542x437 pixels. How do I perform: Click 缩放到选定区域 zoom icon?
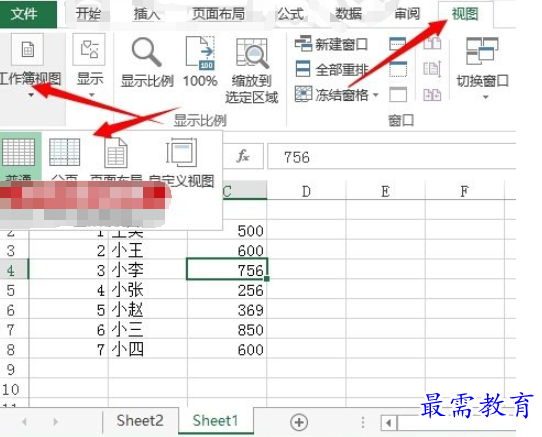pyautogui.click(x=252, y=71)
